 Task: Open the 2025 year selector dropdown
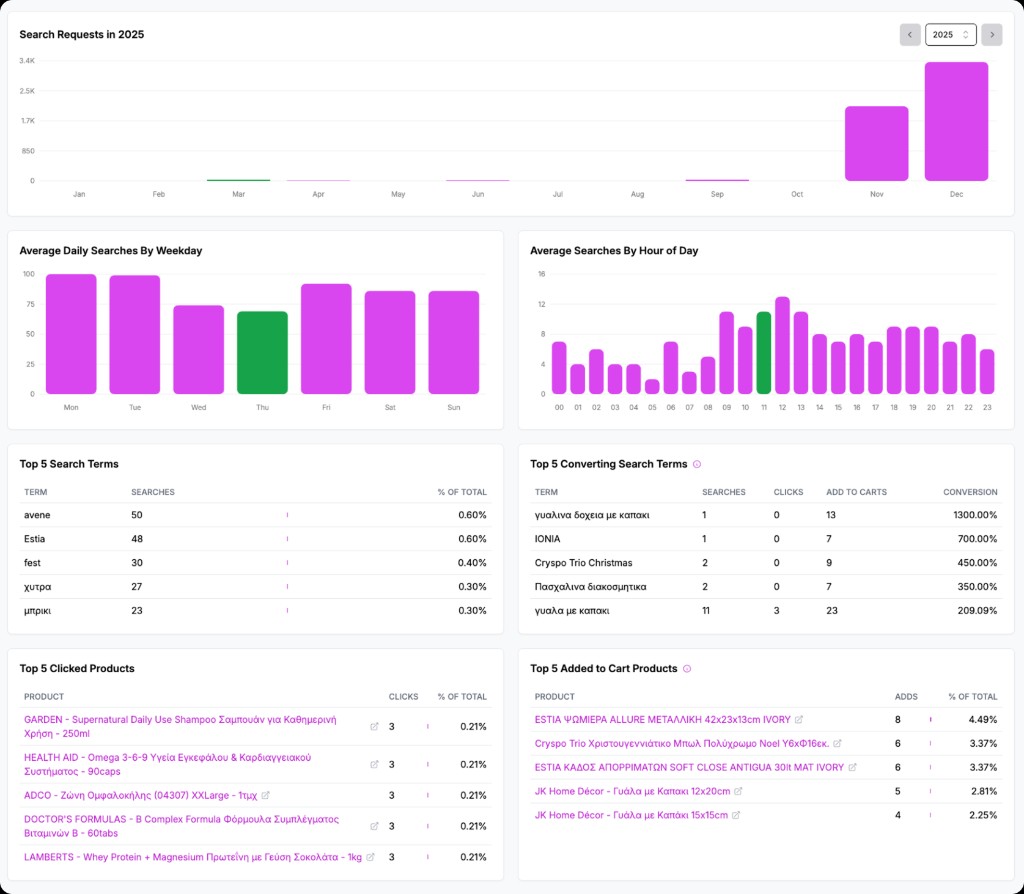[949, 35]
